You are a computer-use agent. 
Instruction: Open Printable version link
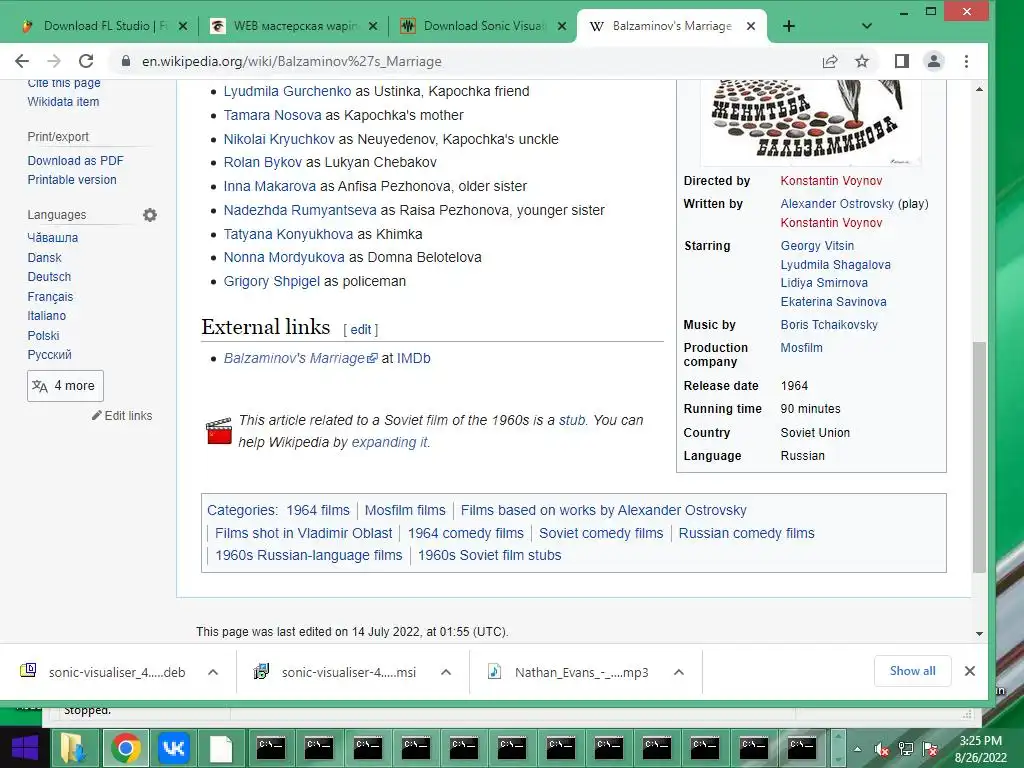coord(72,180)
